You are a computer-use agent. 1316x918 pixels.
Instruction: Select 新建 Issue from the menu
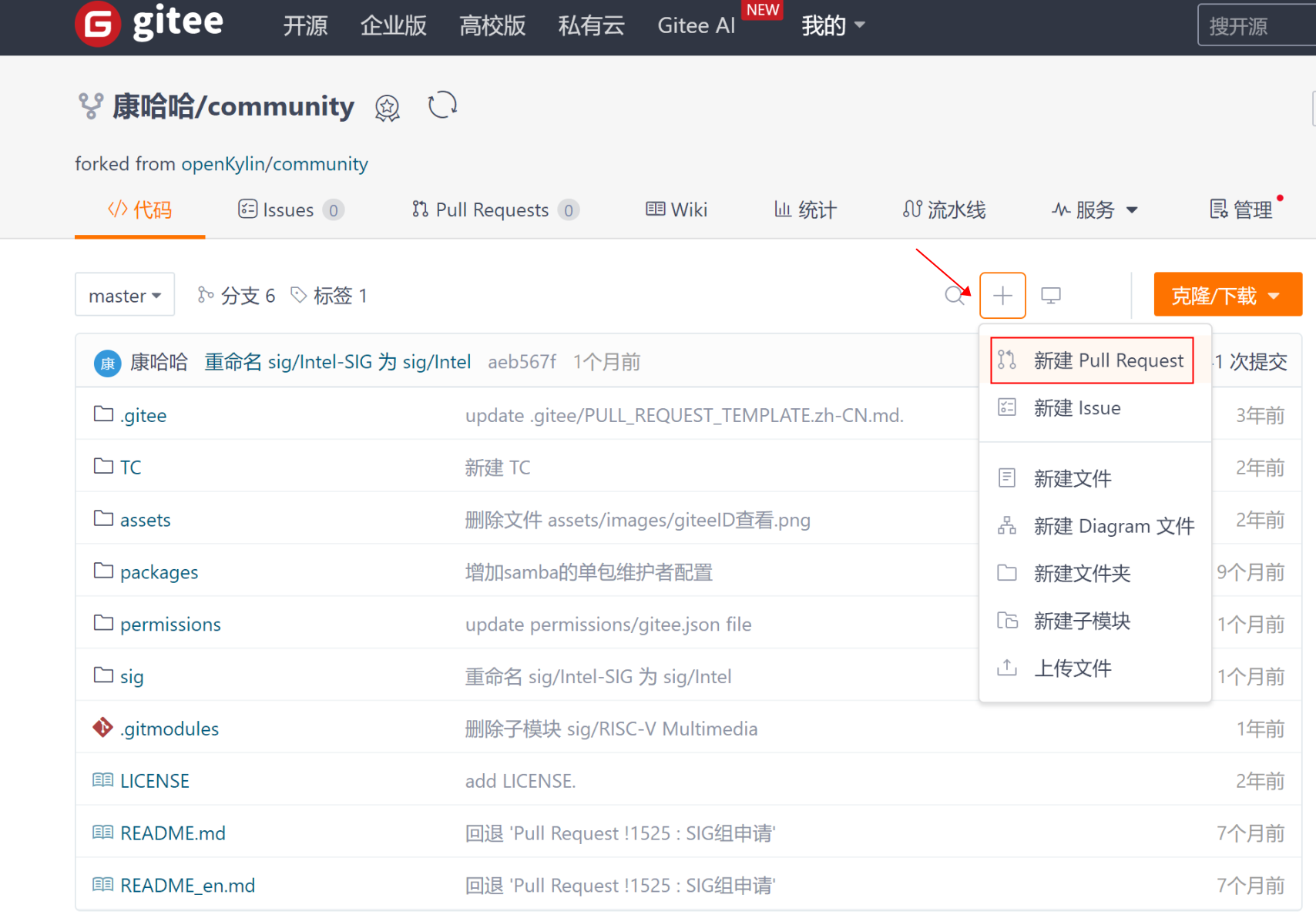[1095, 408]
